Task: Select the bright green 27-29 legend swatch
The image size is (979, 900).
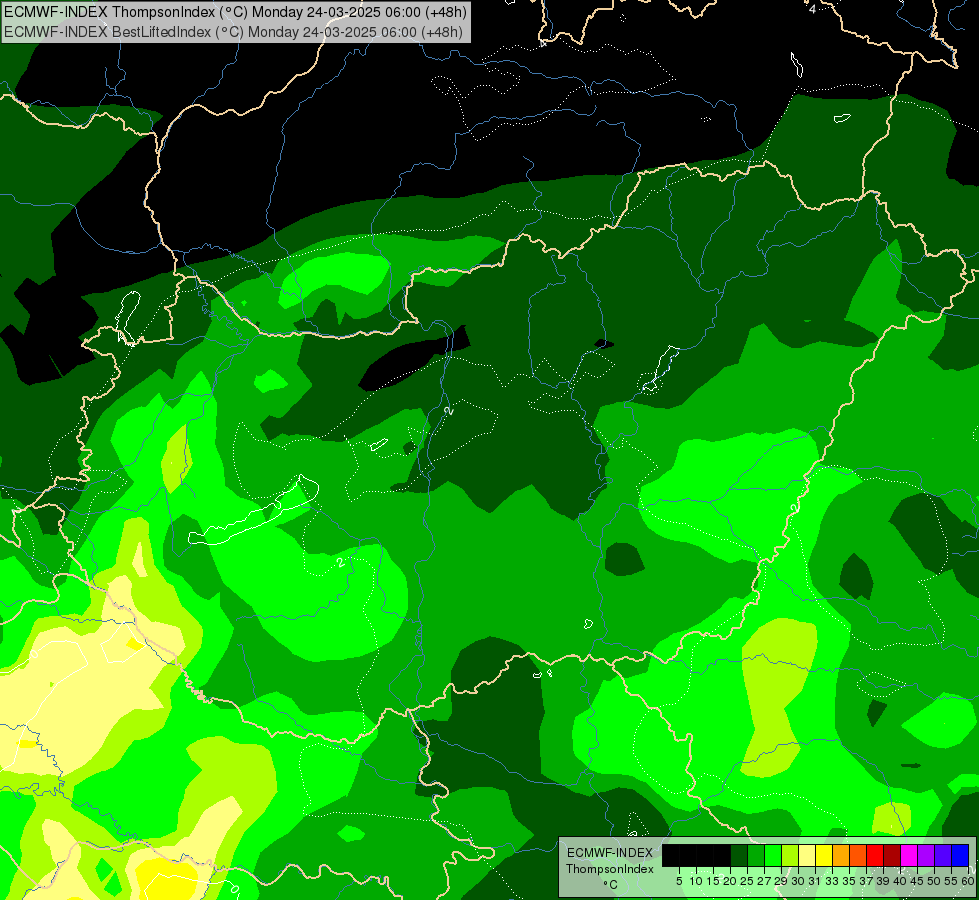Action: pyautogui.click(x=773, y=855)
